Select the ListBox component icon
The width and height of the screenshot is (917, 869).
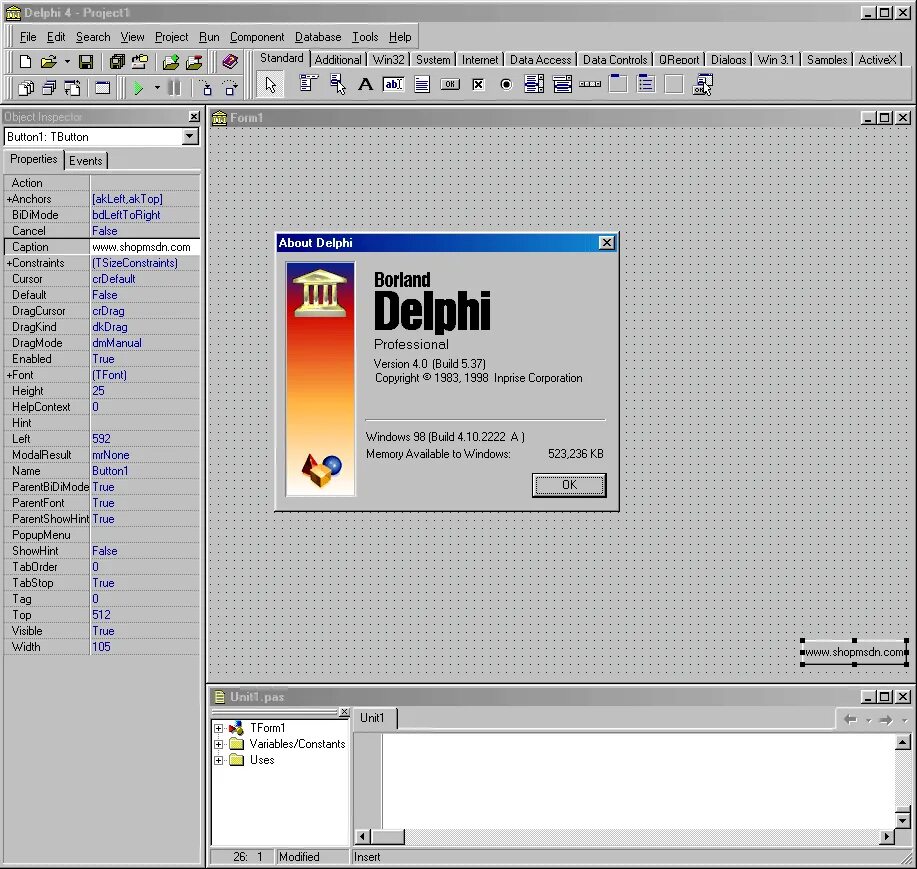[x=534, y=84]
